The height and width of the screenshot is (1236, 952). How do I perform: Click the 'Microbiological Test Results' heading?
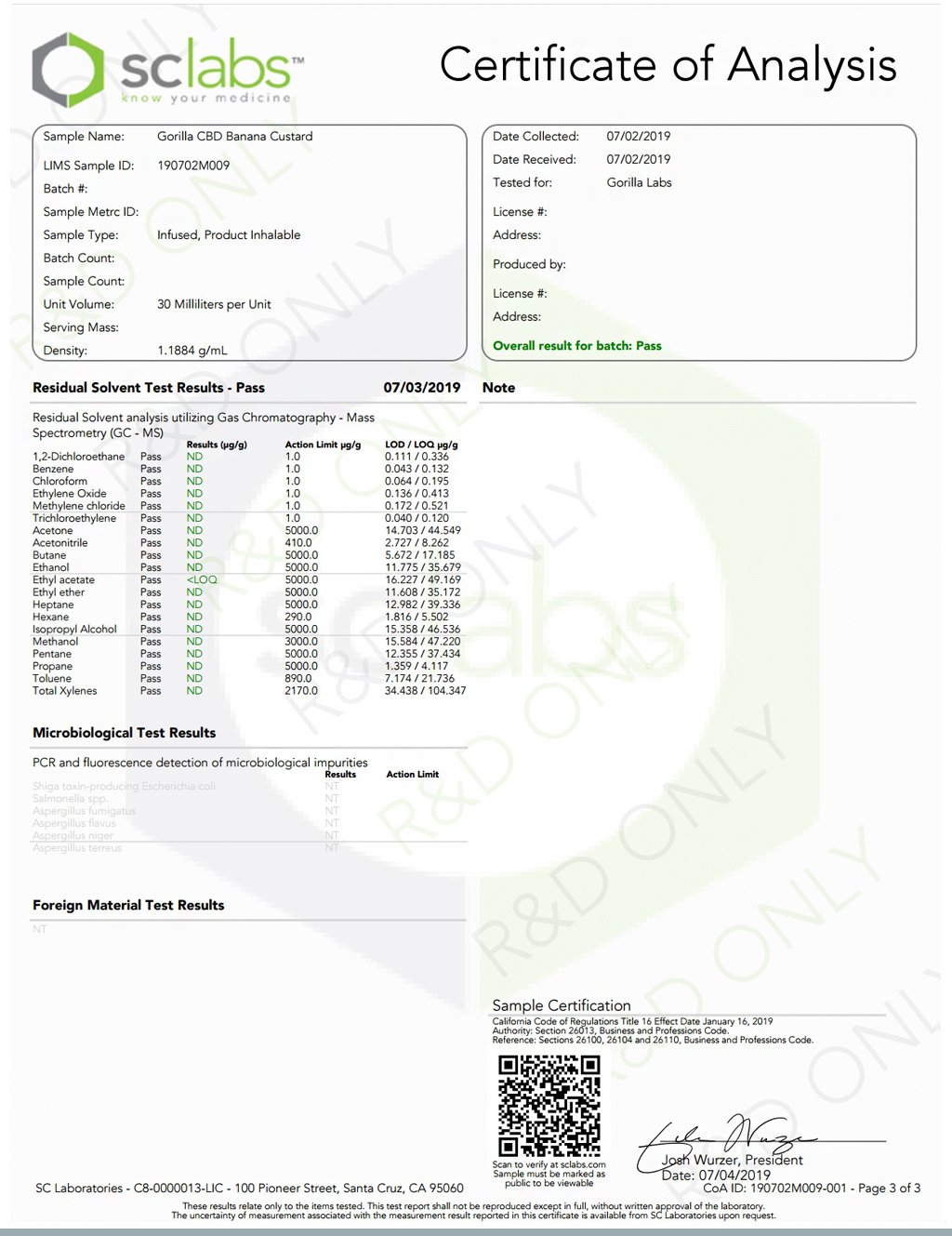(124, 733)
